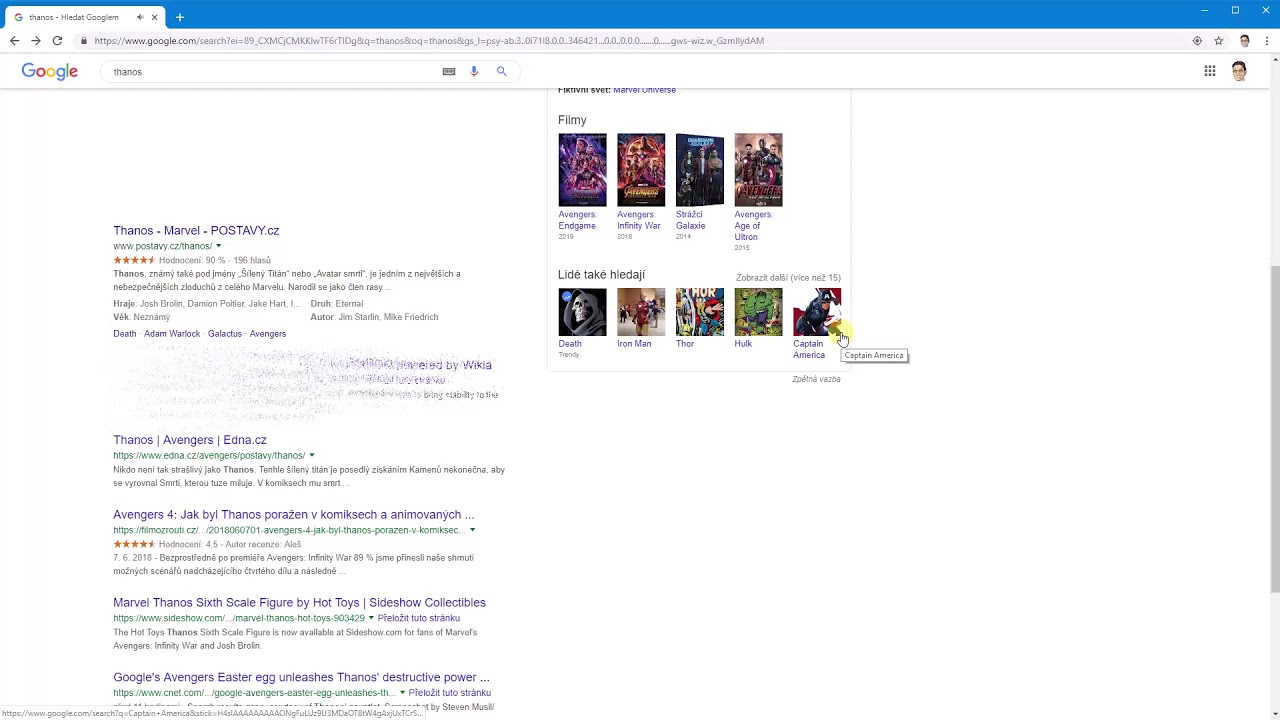Viewport: 1280px width, 720px height.
Task: Open Chrome profile avatar in toolbar
Action: click(x=1244, y=41)
